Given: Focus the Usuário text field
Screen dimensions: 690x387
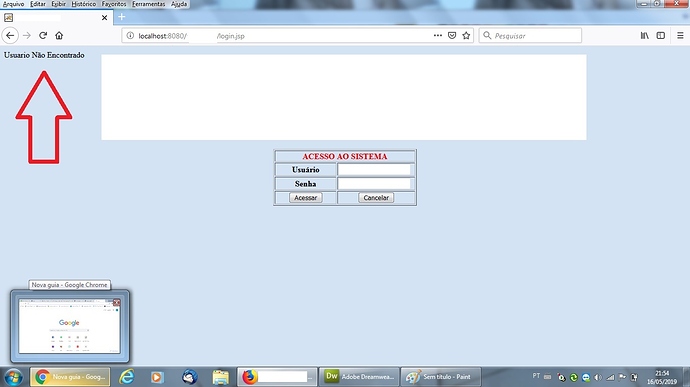Looking at the screenshot, I should pyautogui.click(x=374, y=170).
